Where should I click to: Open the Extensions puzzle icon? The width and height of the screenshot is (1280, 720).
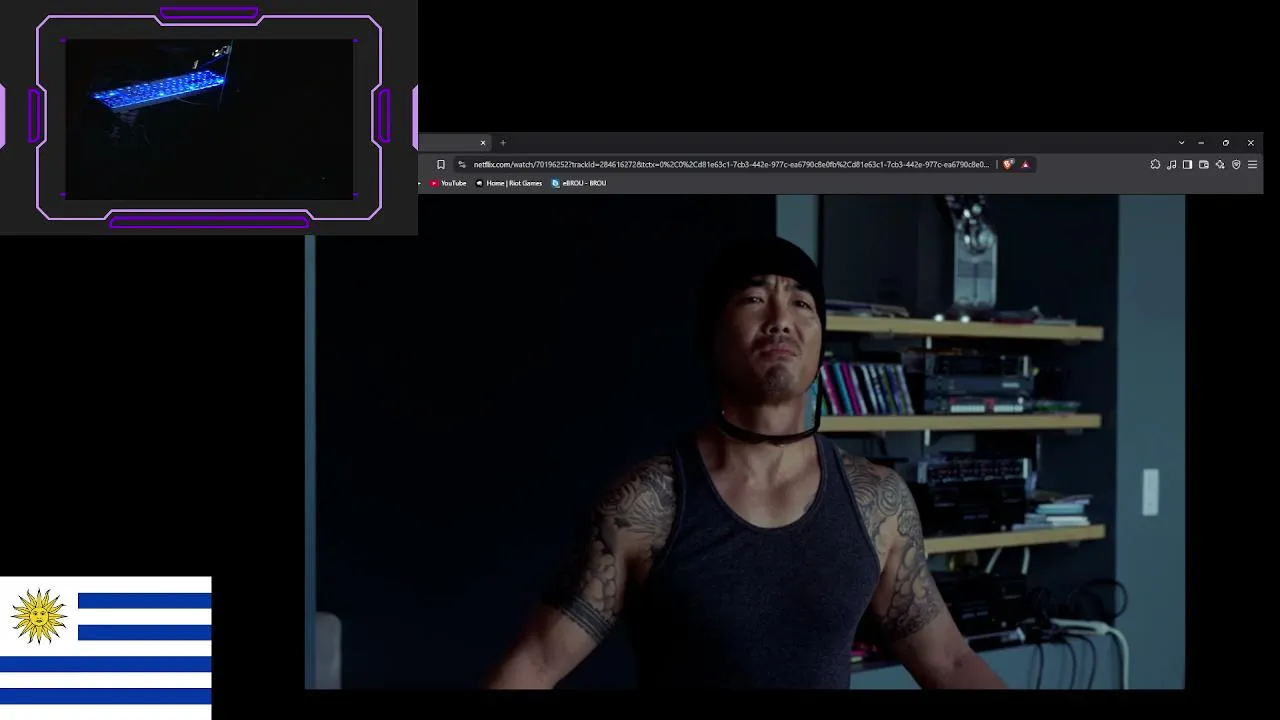1155,165
